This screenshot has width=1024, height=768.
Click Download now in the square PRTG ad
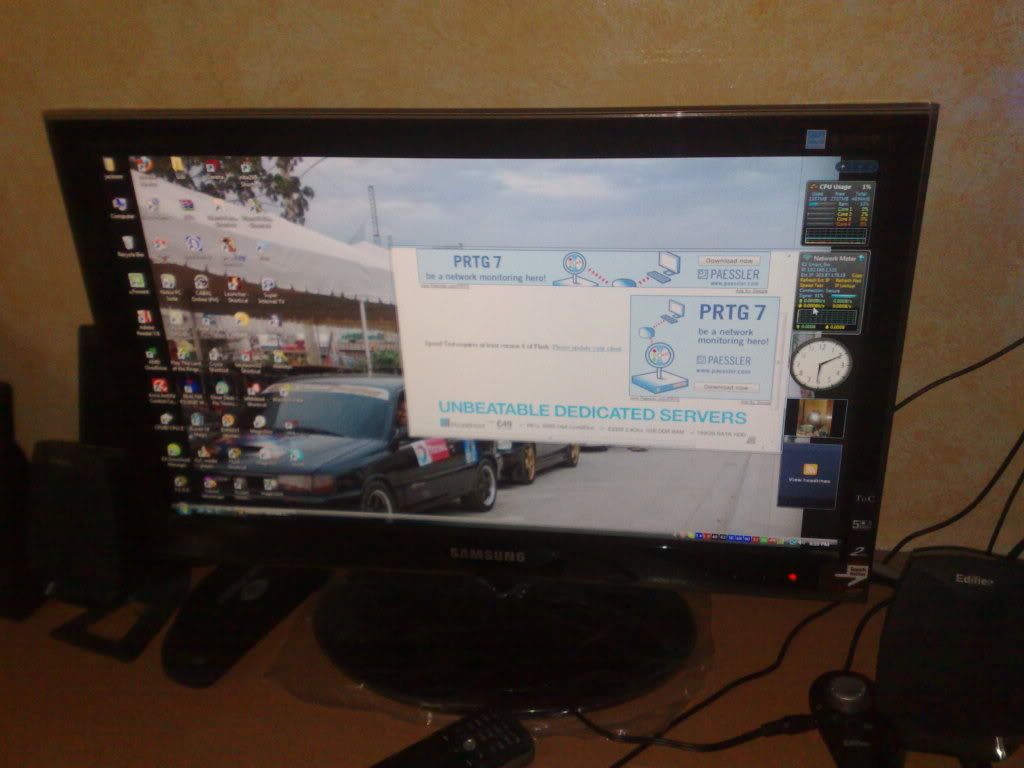point(725,385)
